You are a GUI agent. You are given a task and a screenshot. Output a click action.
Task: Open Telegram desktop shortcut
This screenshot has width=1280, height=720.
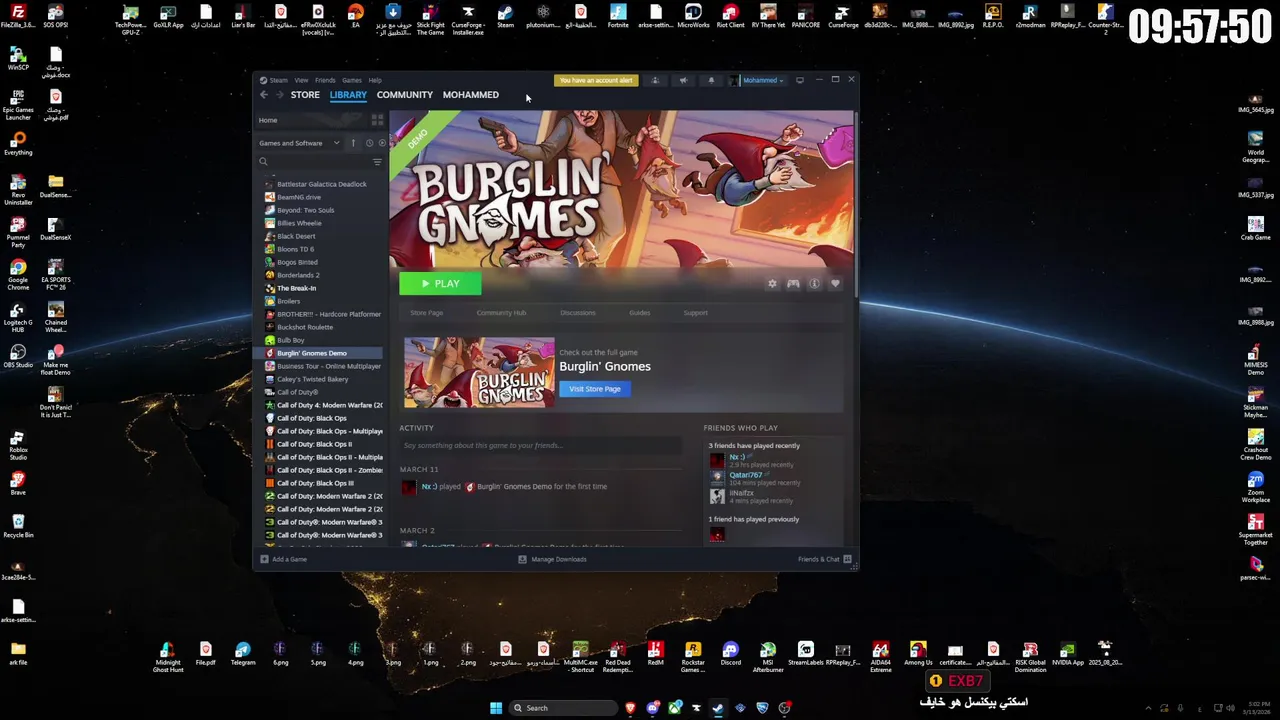click(x=243, y=654)
